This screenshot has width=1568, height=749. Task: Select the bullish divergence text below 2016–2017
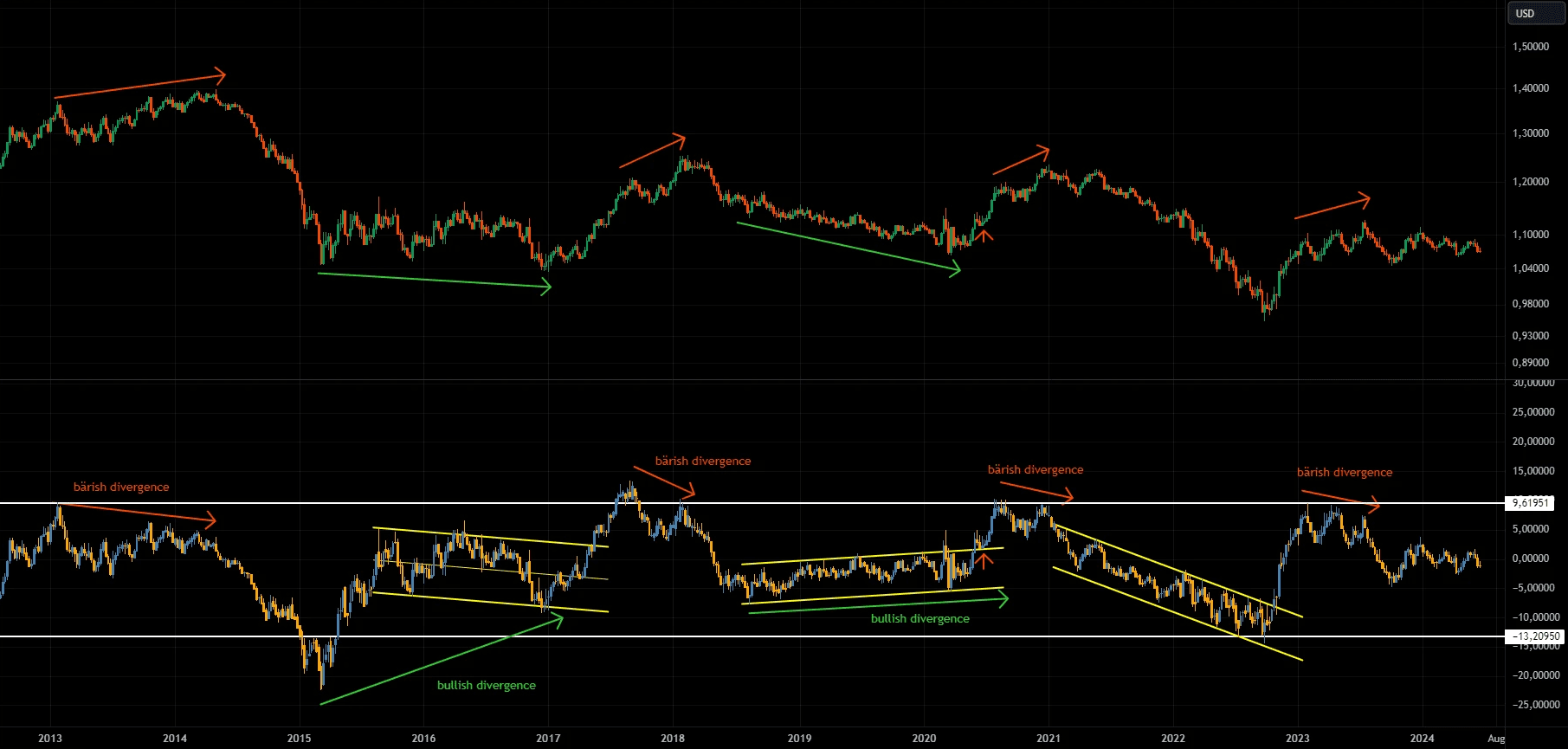487,685
